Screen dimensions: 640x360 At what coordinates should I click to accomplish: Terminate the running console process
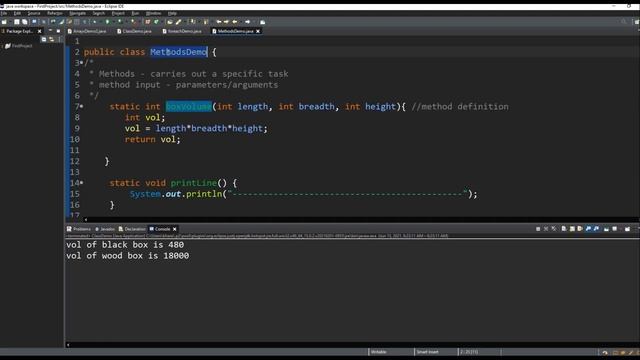click(538, 229)
